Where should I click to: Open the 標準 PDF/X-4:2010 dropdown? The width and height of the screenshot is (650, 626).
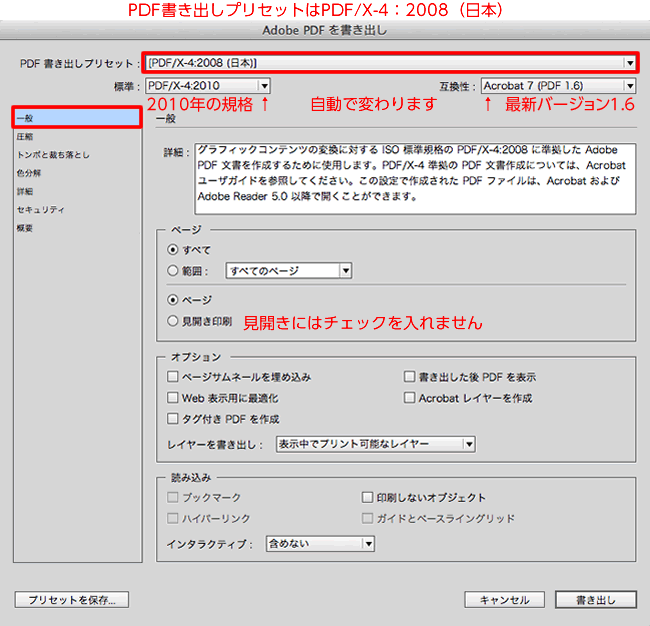208,86
